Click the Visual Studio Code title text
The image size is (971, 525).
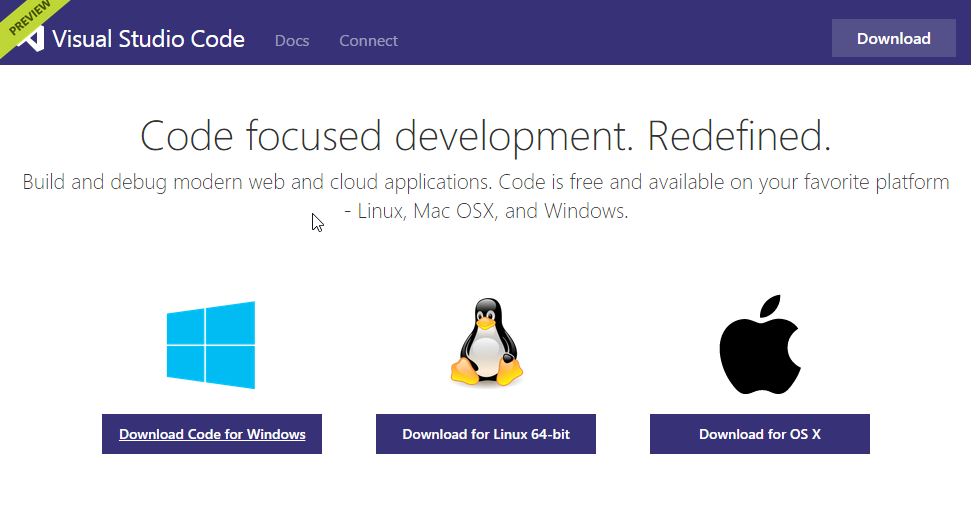[149, 39]
